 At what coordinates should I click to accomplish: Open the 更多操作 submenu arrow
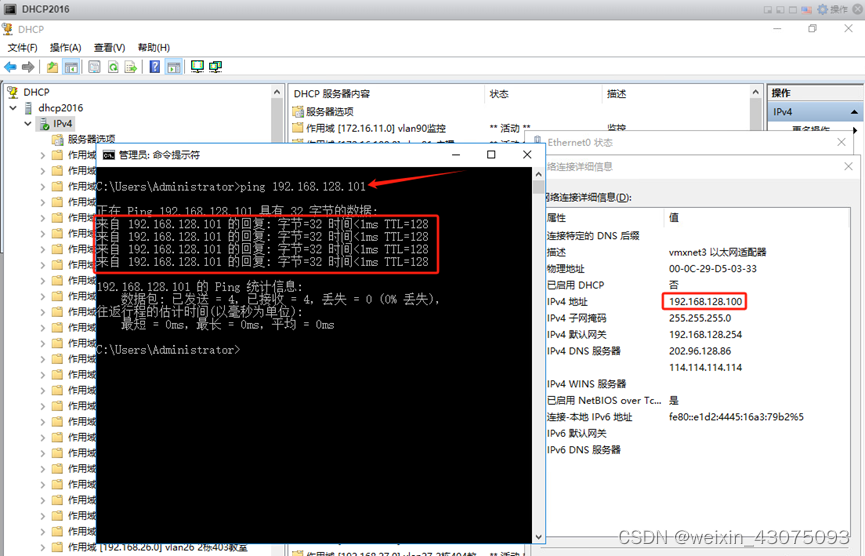point(855,130)
